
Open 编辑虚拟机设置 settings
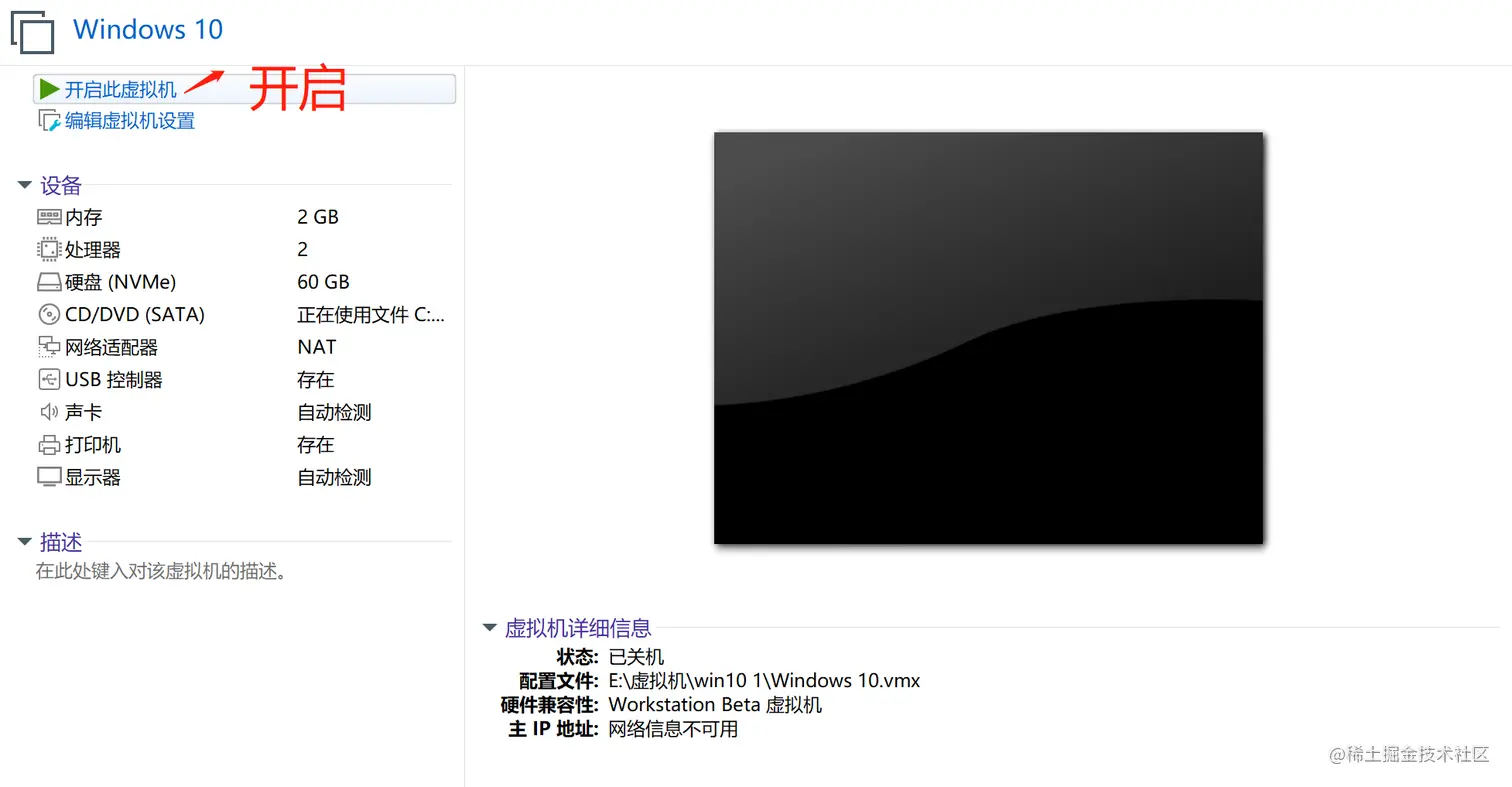127,120
